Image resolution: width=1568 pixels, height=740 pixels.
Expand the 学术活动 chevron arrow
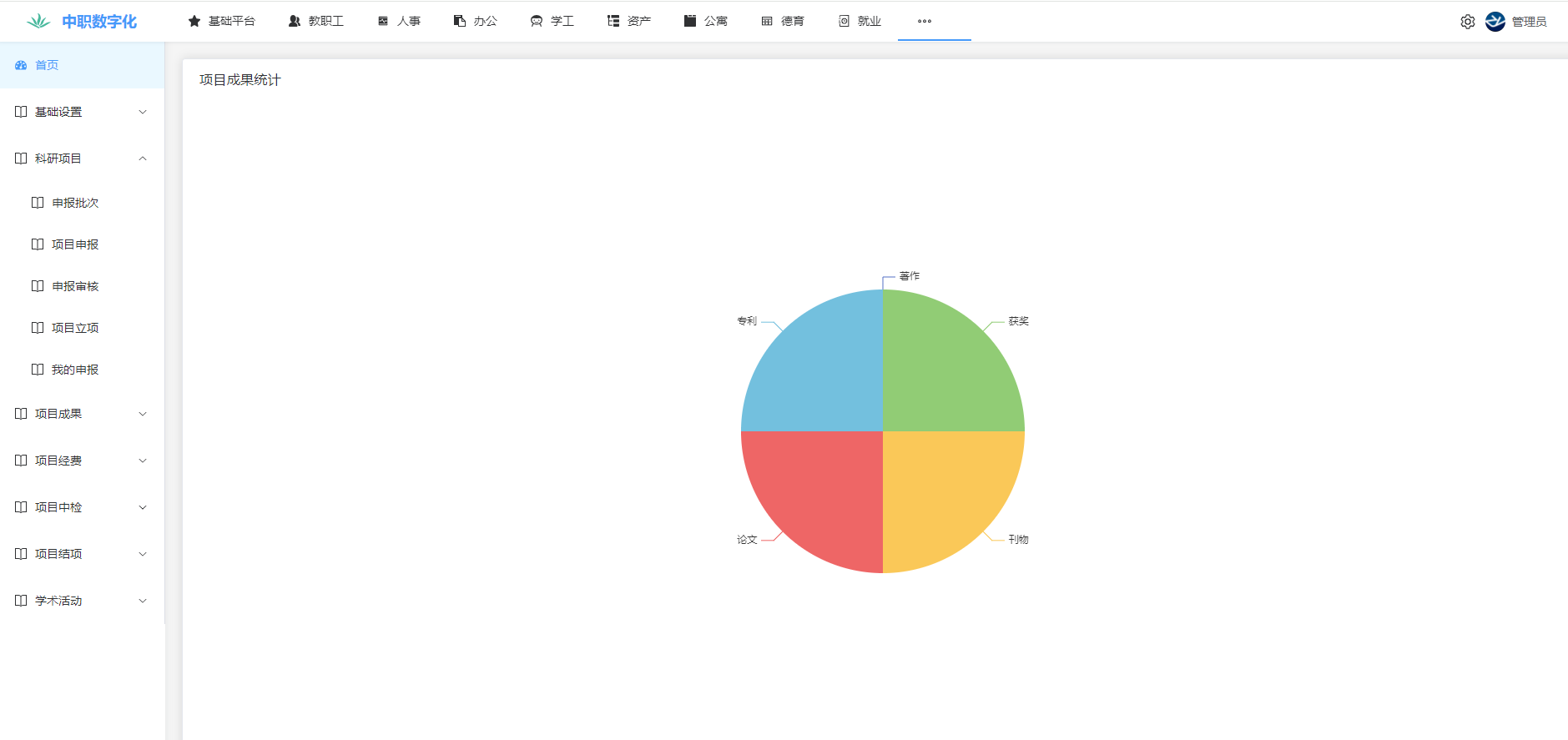(143, 601)
